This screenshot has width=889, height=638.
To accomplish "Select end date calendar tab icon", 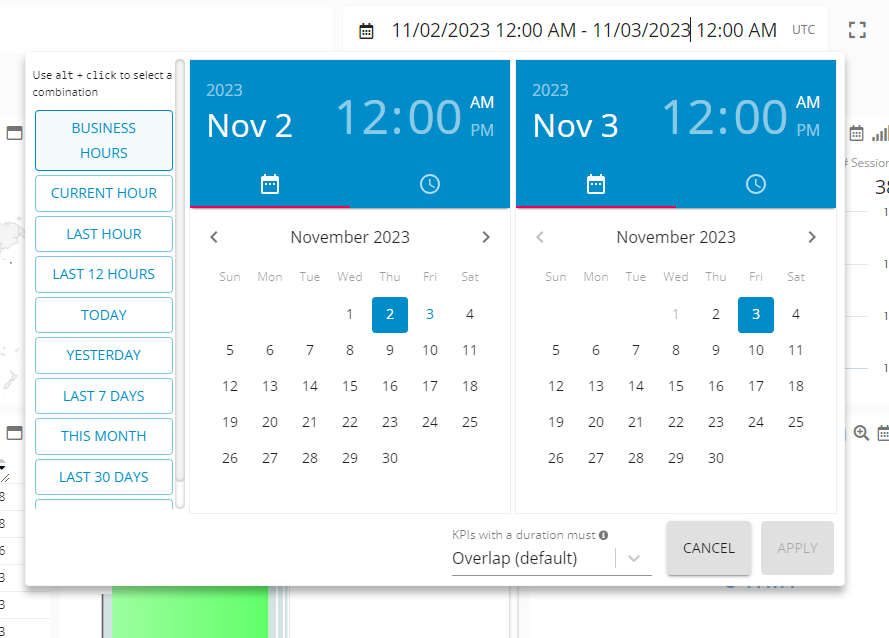I will (x=596, y=184).
